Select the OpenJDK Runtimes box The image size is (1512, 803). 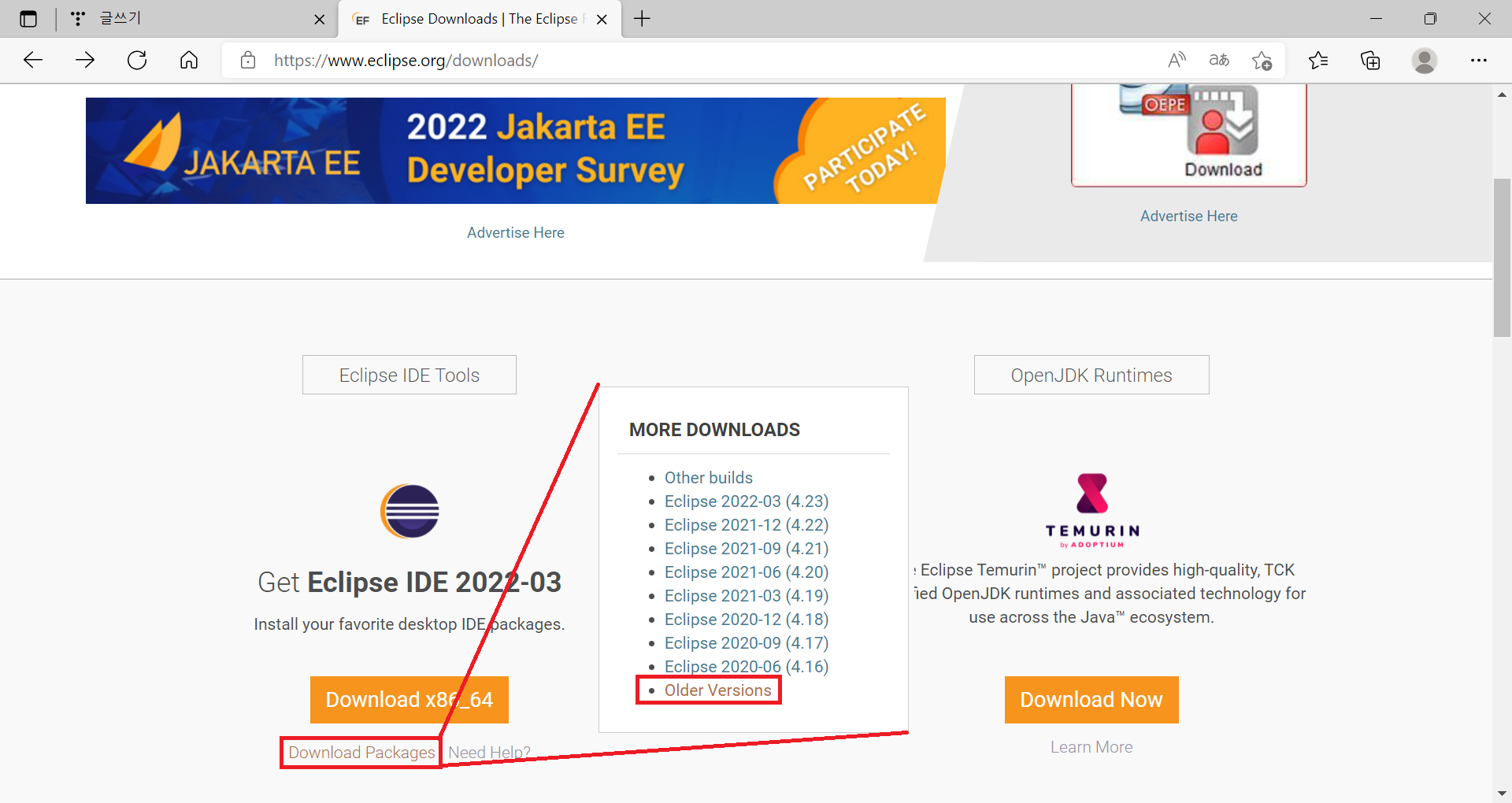1091,375
